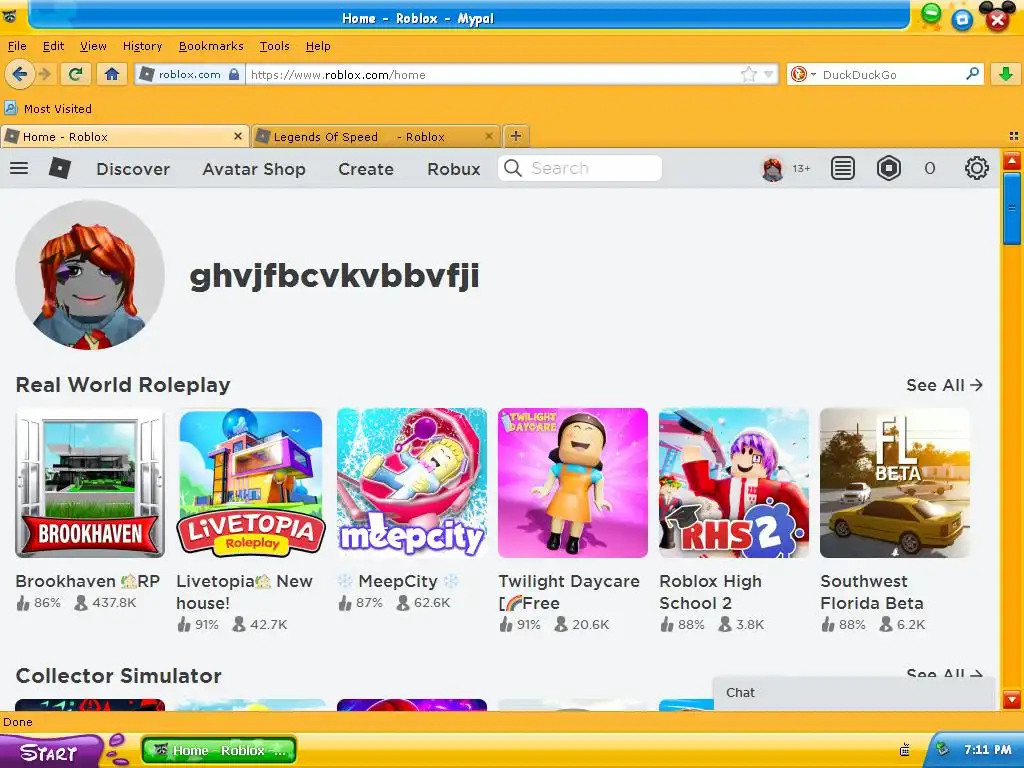Open the MeepCity game thumbnail
1024x768 pixels.
coord(412,483)
